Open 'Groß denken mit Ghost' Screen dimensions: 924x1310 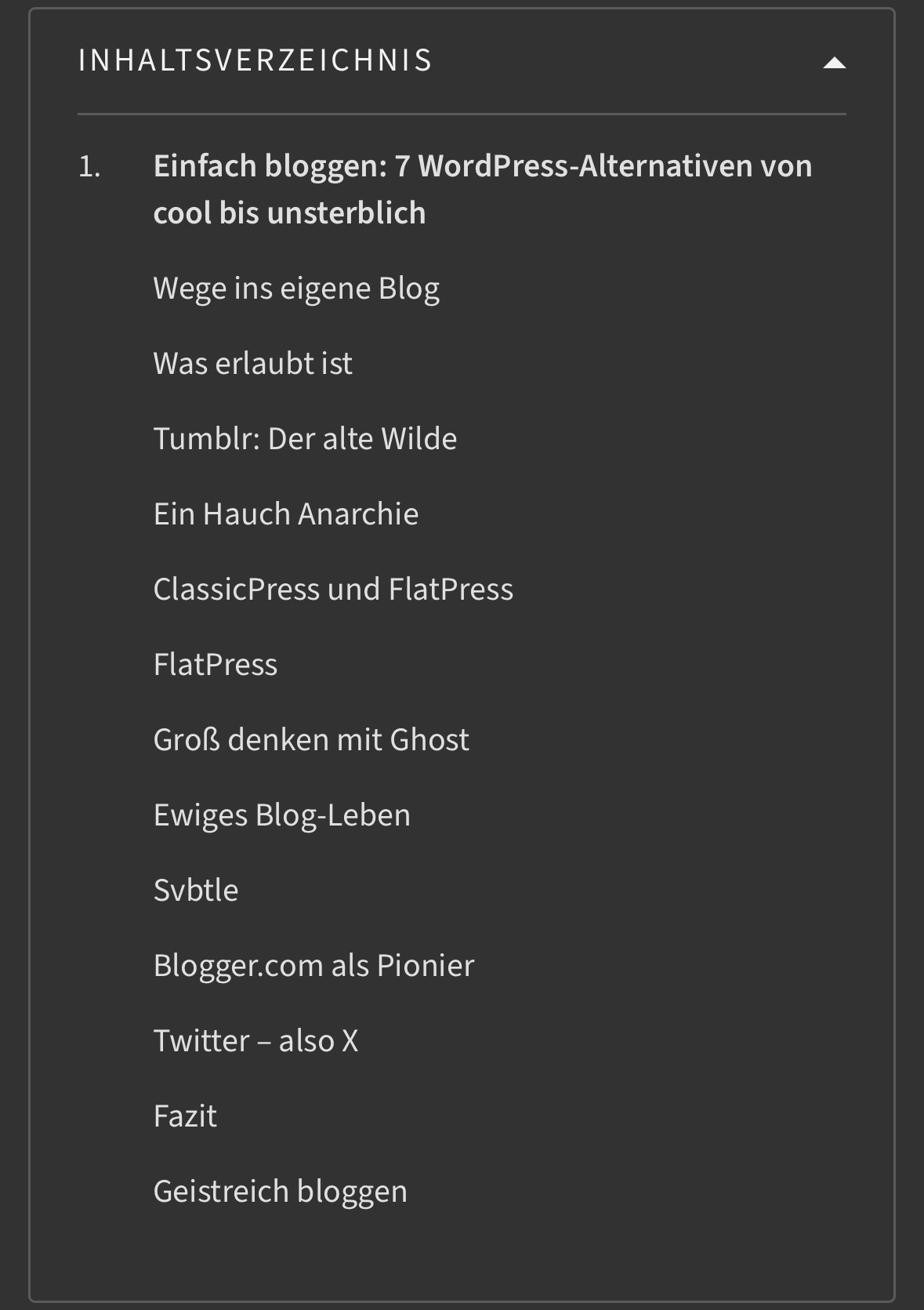pyautogui.click(x=311, y=740)
